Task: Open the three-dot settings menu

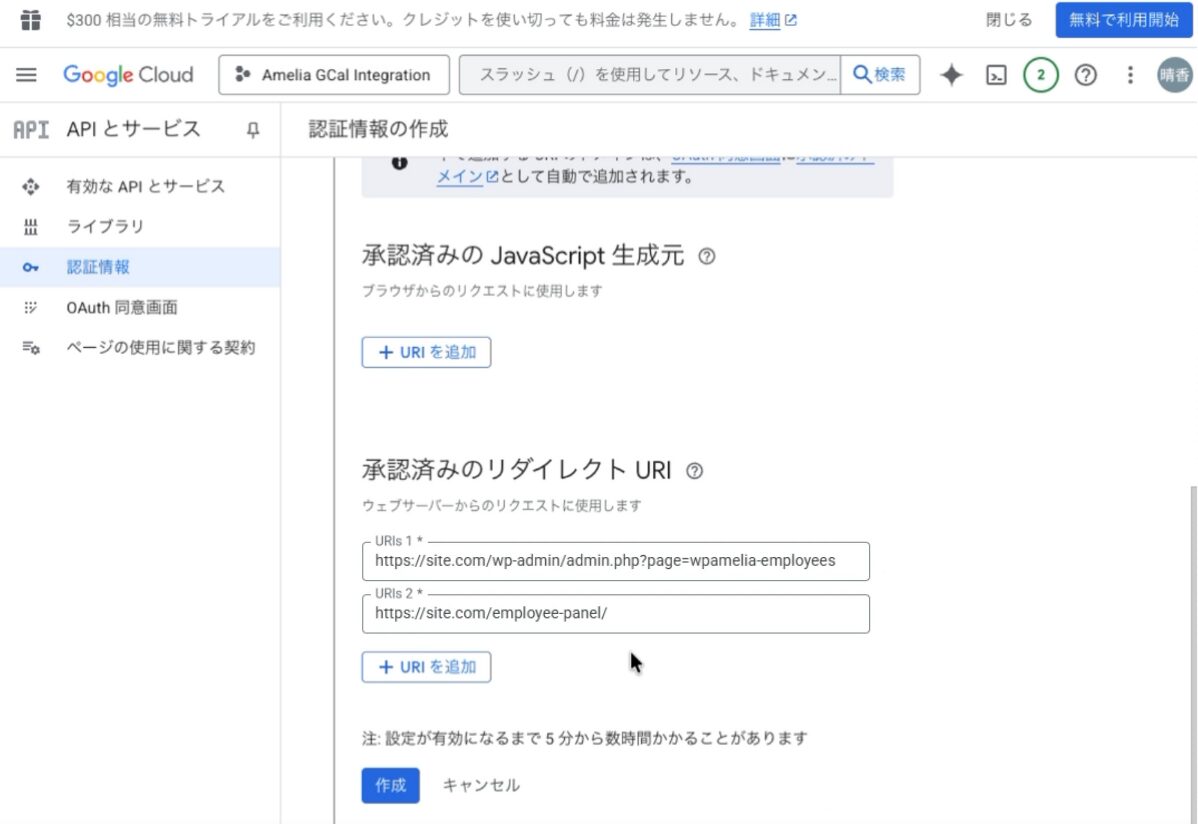Action: point(1130,75)
